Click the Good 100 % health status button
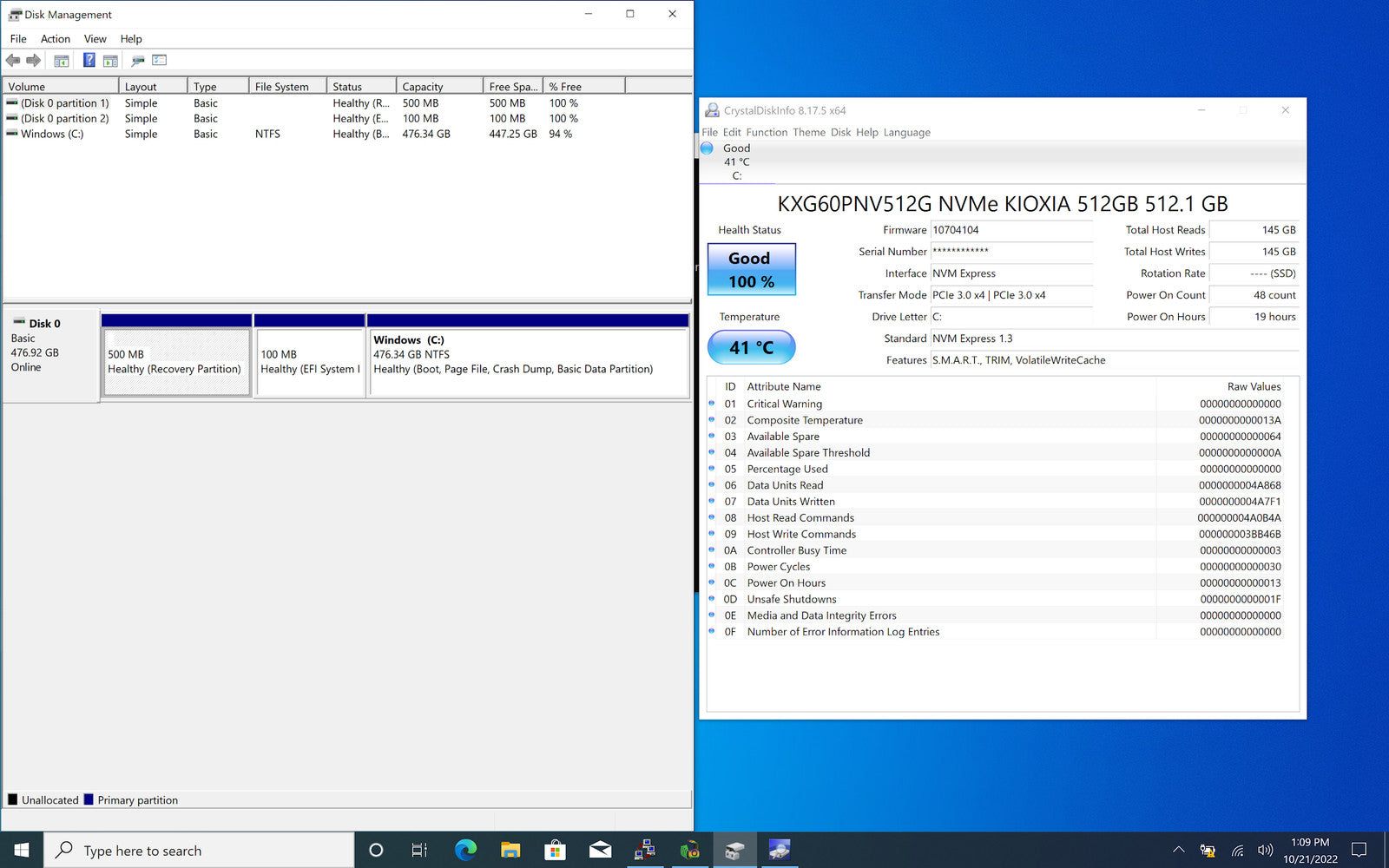This screenshot has height=868, width=1389. (x=751, y=269)
